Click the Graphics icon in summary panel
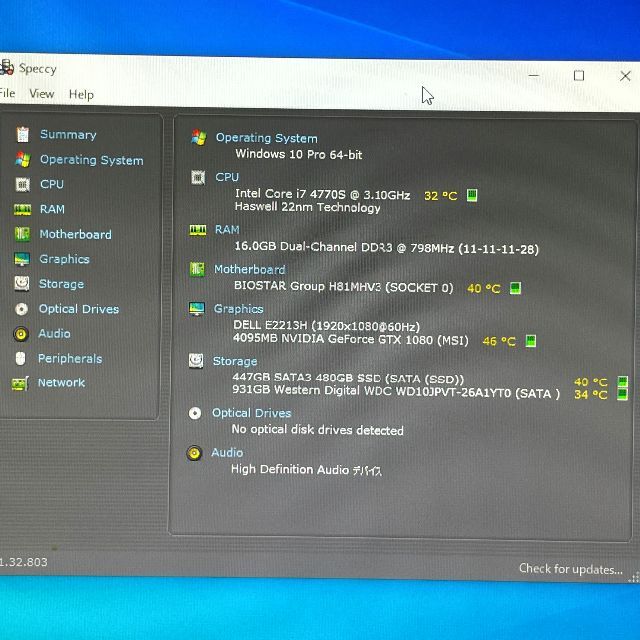The height and width of the screenshot is (640, 640). [197, 309]
